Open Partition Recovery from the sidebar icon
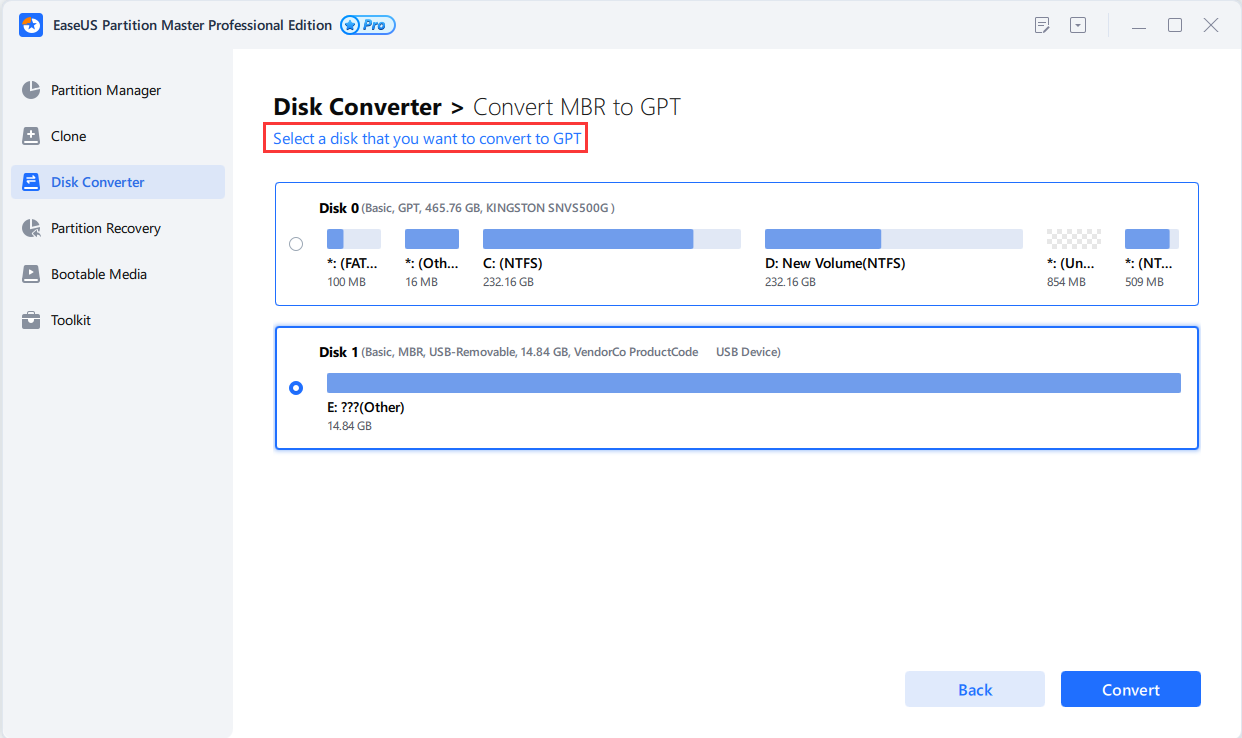Viewport: 1242px width, 738px height. coord(33,228)
